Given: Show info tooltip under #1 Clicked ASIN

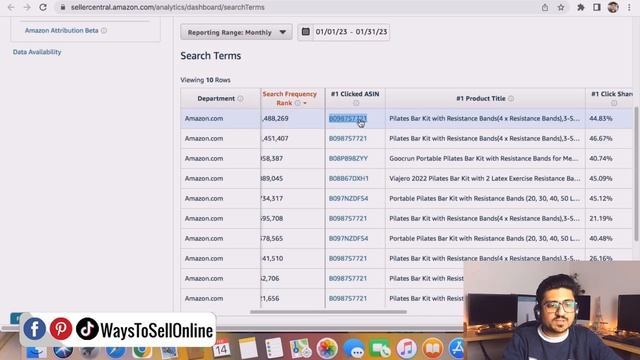Looking at the screenshot, I should pyautogui.click(x=356, y=103).
